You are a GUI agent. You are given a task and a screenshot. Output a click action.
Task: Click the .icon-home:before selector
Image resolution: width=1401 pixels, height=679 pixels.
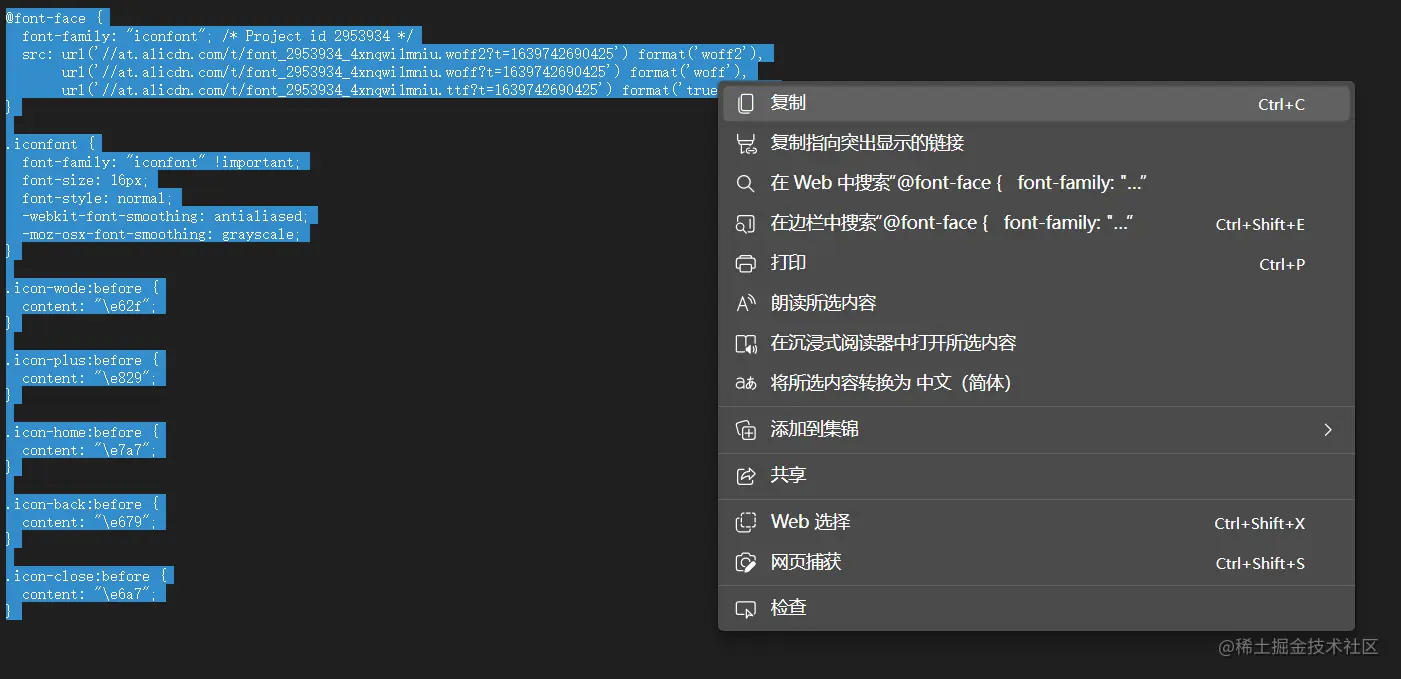click(x=82, y=432)
